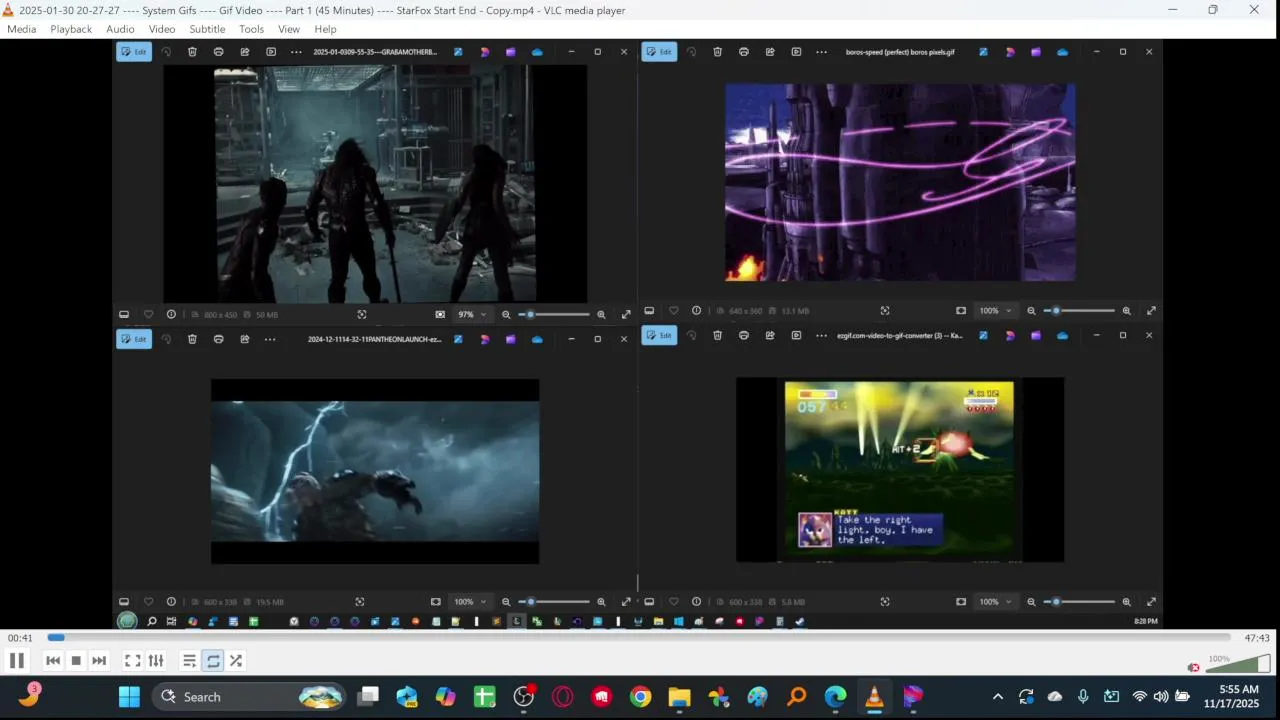1280x720 pixels.
Task: Skip to previous media in VLC
Action: 53,660
